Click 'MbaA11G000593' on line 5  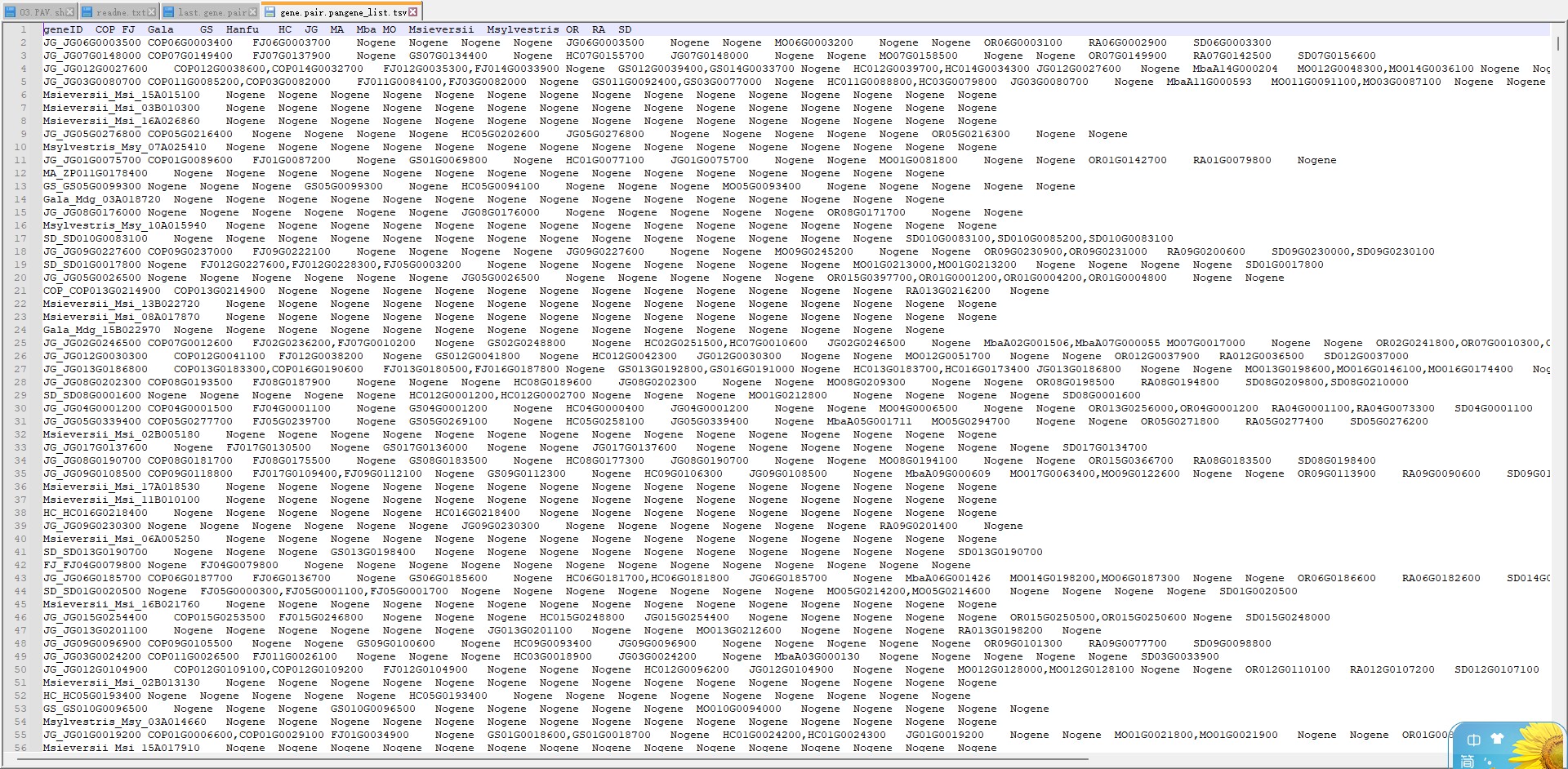pos(1209,82)
